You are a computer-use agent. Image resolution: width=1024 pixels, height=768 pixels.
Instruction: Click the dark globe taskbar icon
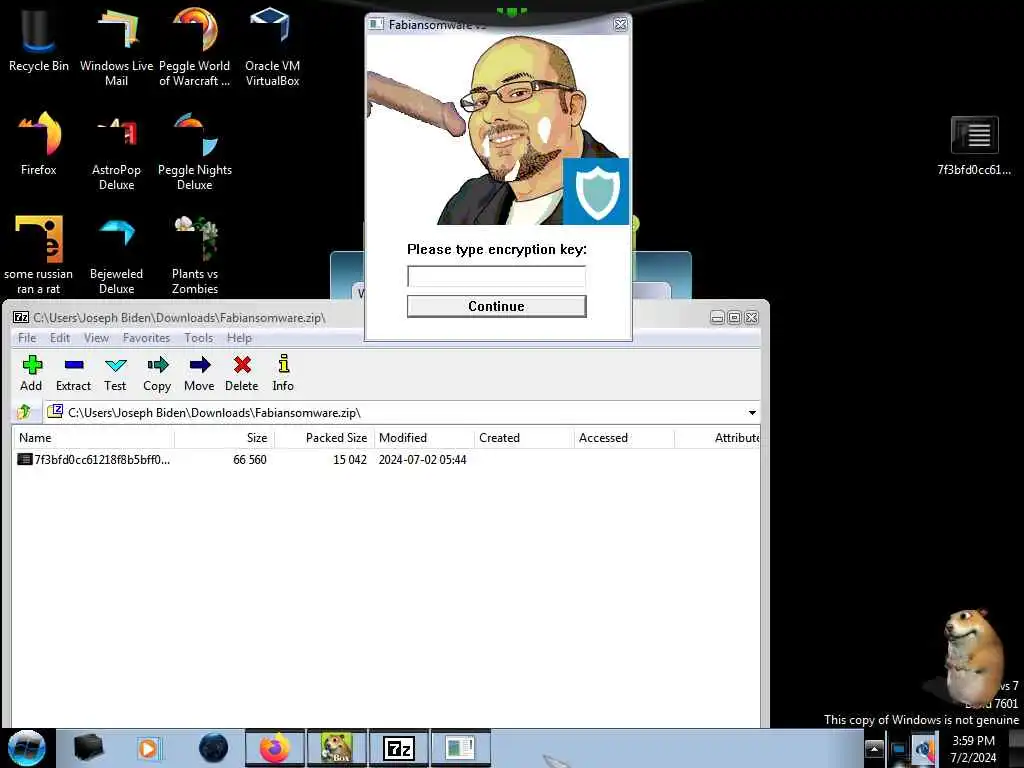(213, 748)
